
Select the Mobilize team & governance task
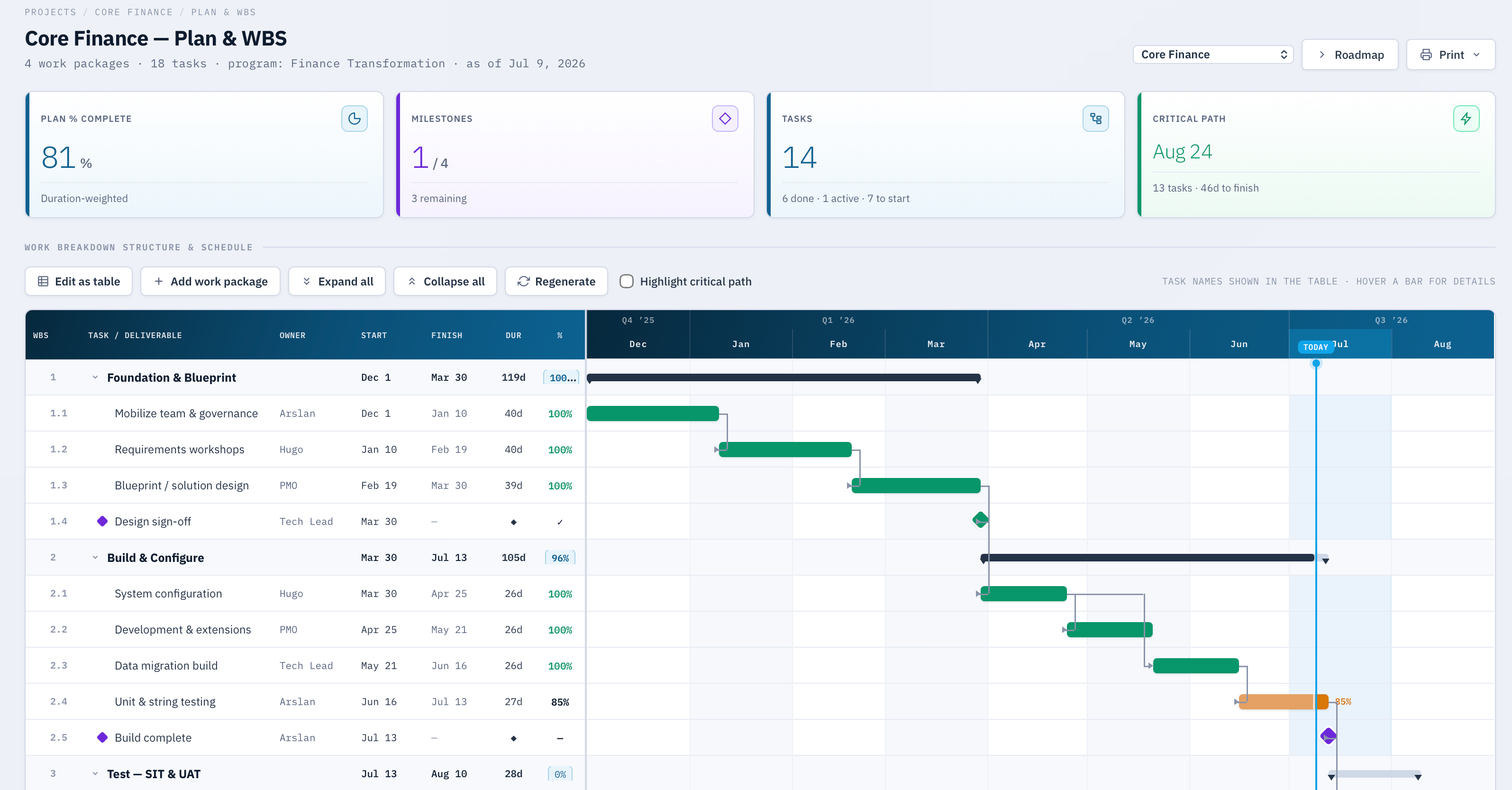click(186, 413)
